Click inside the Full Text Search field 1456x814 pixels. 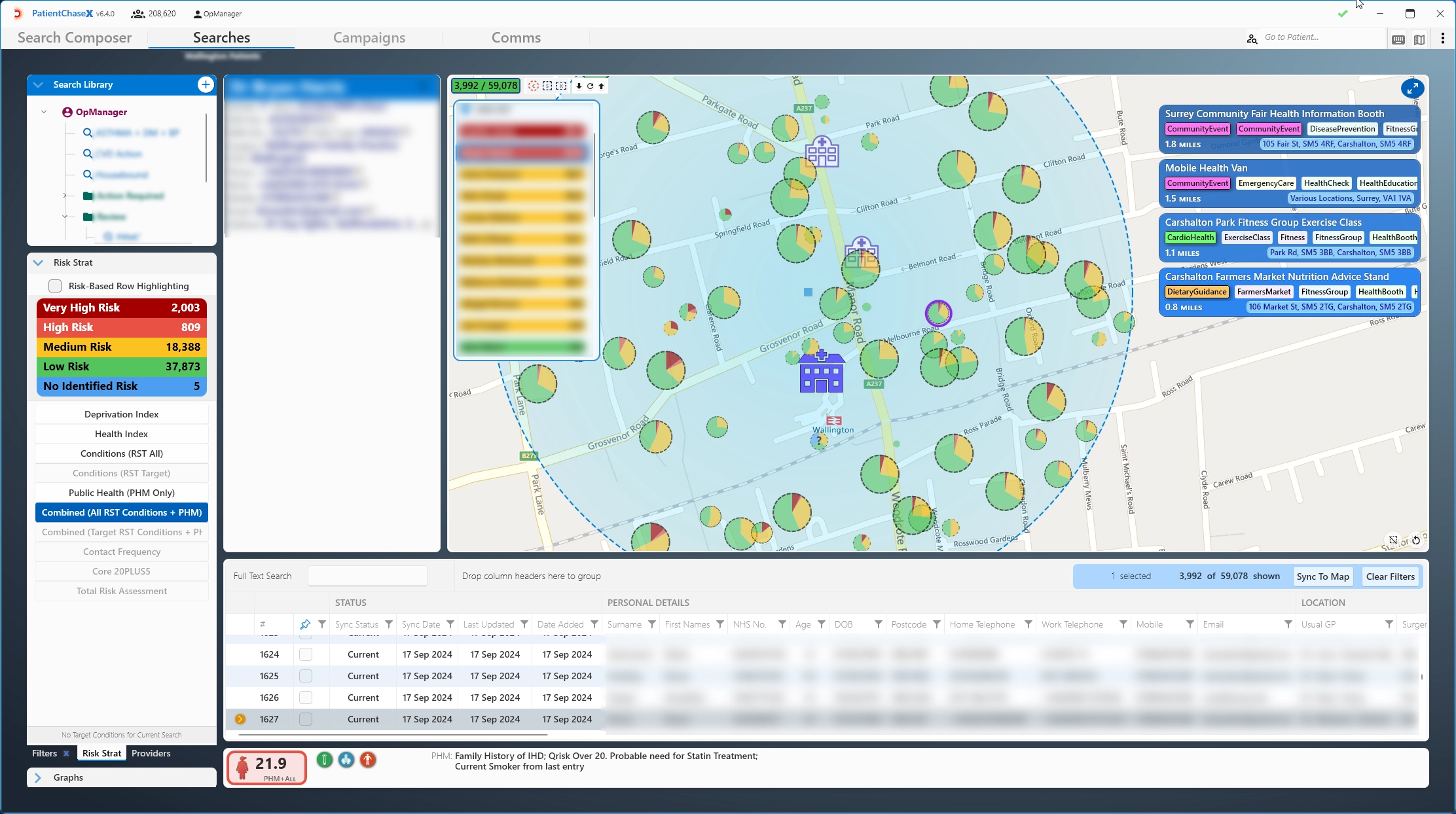[367, 576]
